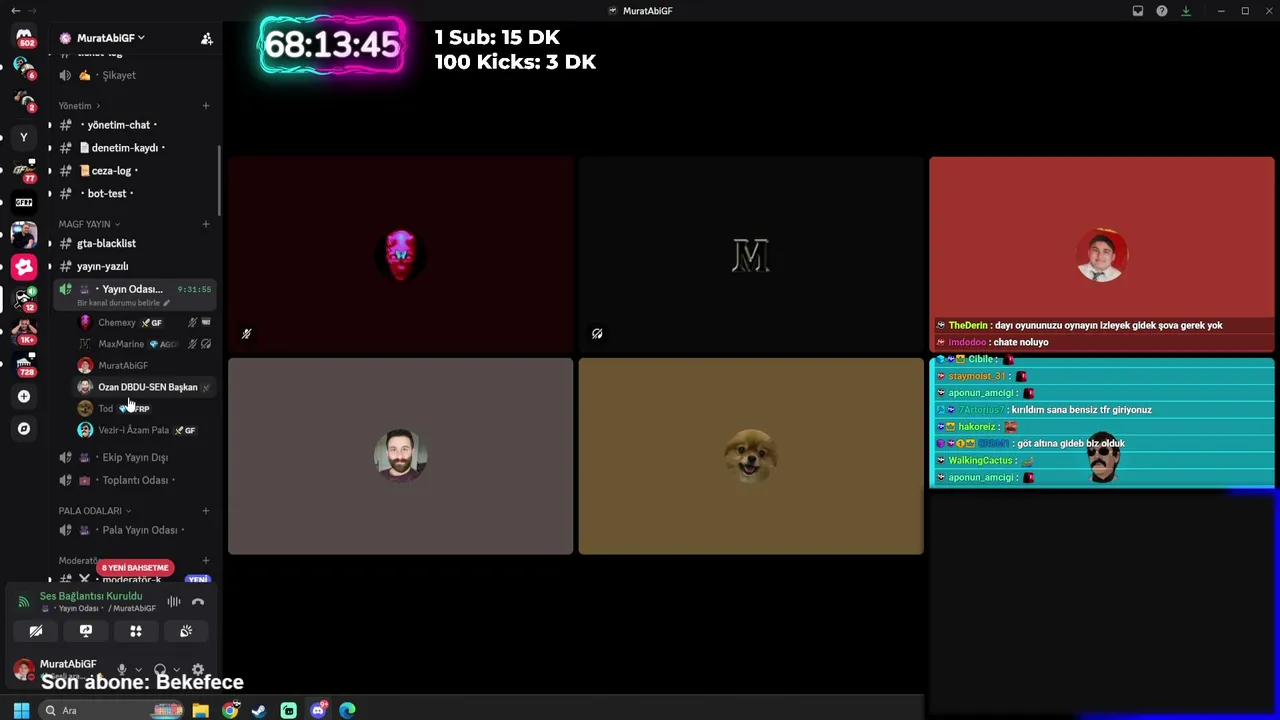The height and width of the screenshot is (720, 1280).
Task: Open the yayın-yazılı channel
Action: [x=134, y=267]
